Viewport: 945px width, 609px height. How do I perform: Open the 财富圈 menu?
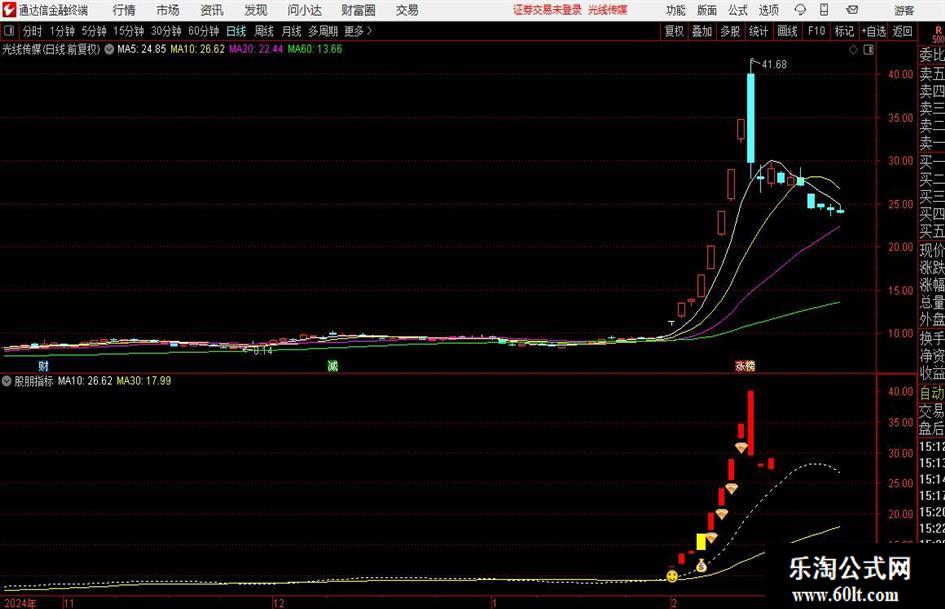[358, 10]
